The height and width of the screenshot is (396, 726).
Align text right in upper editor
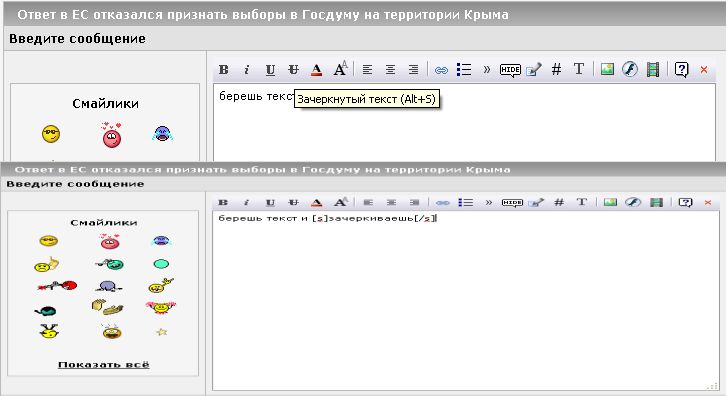tap(413, 69)
